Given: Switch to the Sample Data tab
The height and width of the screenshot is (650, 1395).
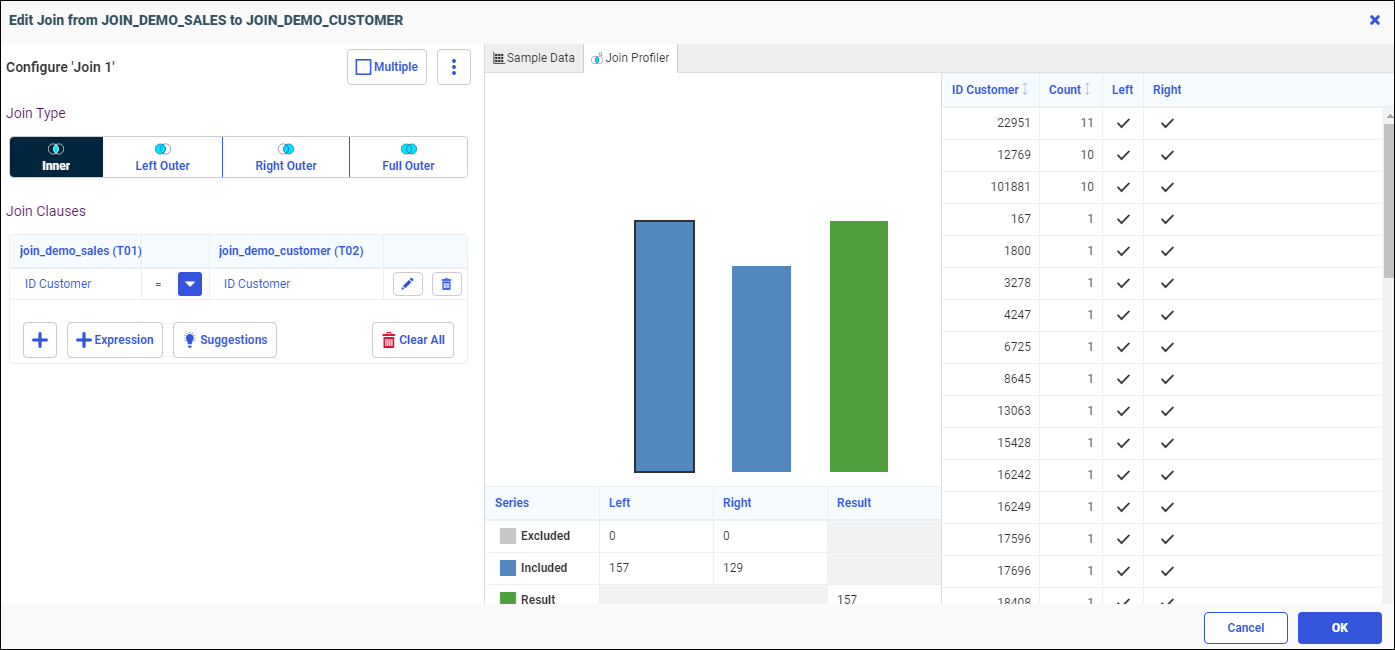Looking at the screenshot, I should pyautogui.click(x=534, y=58).
